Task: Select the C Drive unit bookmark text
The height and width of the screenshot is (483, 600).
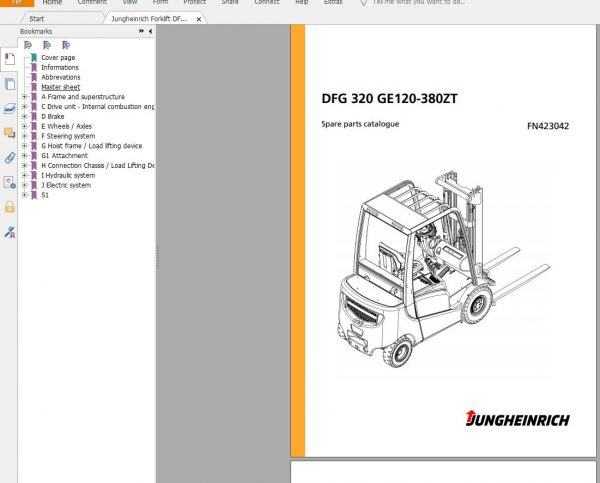Action: (98, 106)
